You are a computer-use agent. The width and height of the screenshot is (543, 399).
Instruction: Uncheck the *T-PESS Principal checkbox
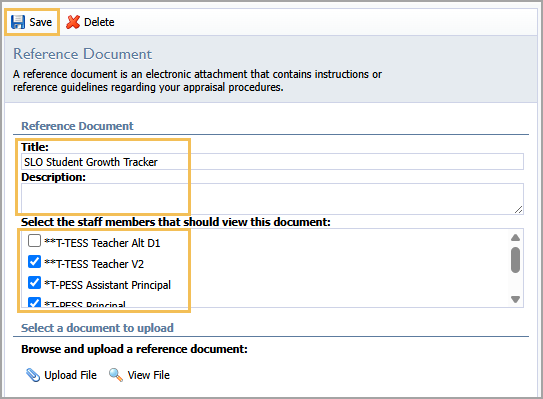(x=34, y=302)
